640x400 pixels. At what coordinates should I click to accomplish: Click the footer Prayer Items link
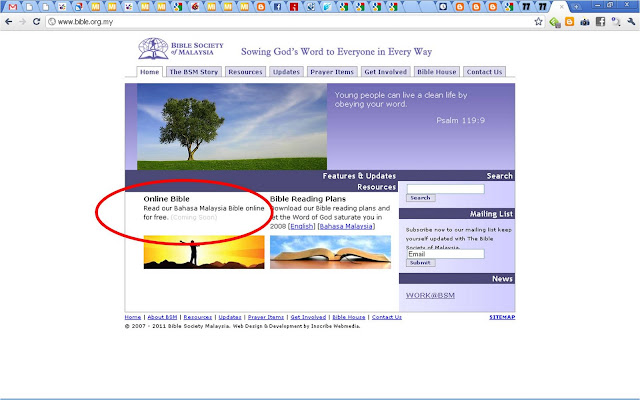point(266,317)
